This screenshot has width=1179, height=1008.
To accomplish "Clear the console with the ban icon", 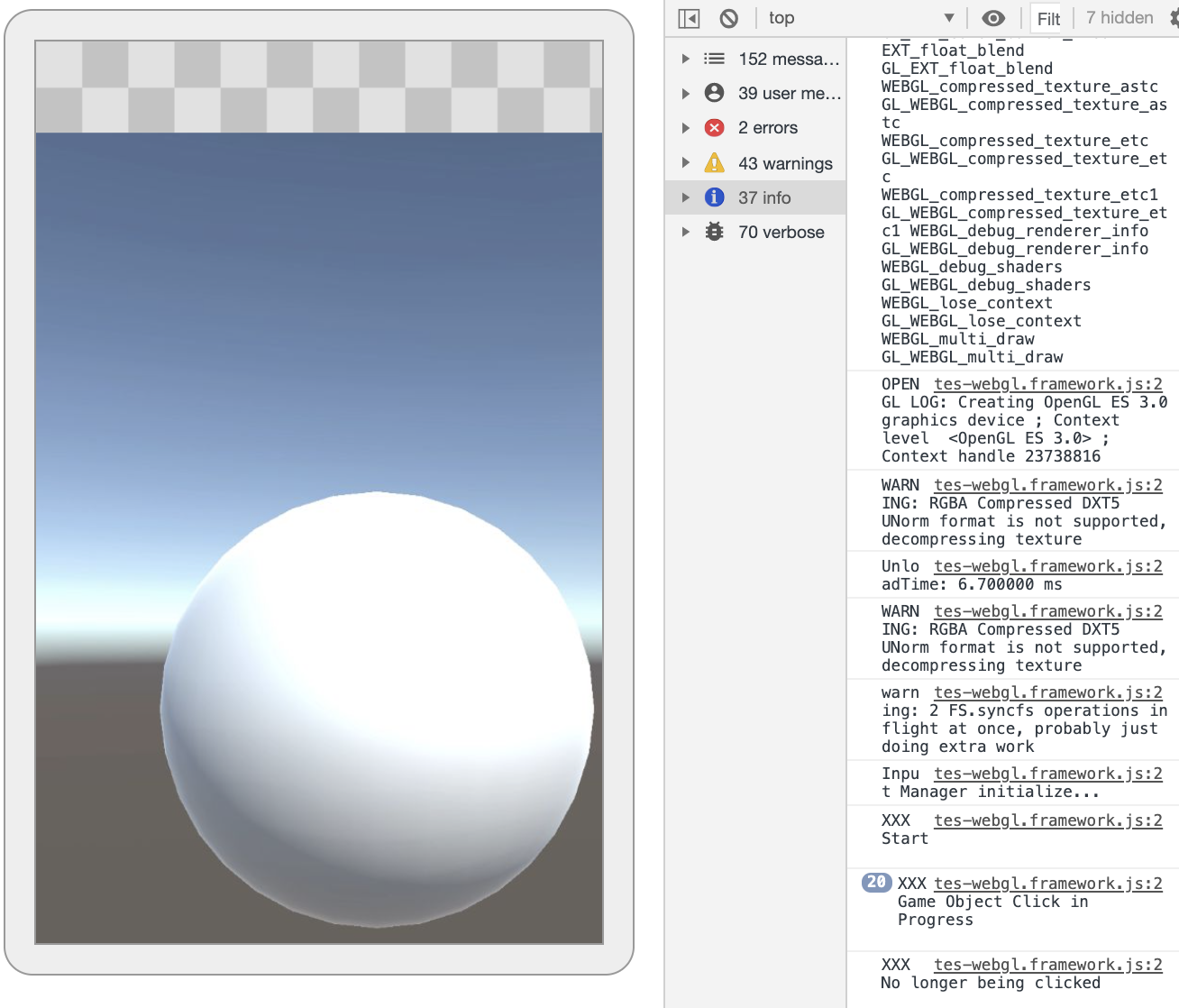I will click(729, 17).
